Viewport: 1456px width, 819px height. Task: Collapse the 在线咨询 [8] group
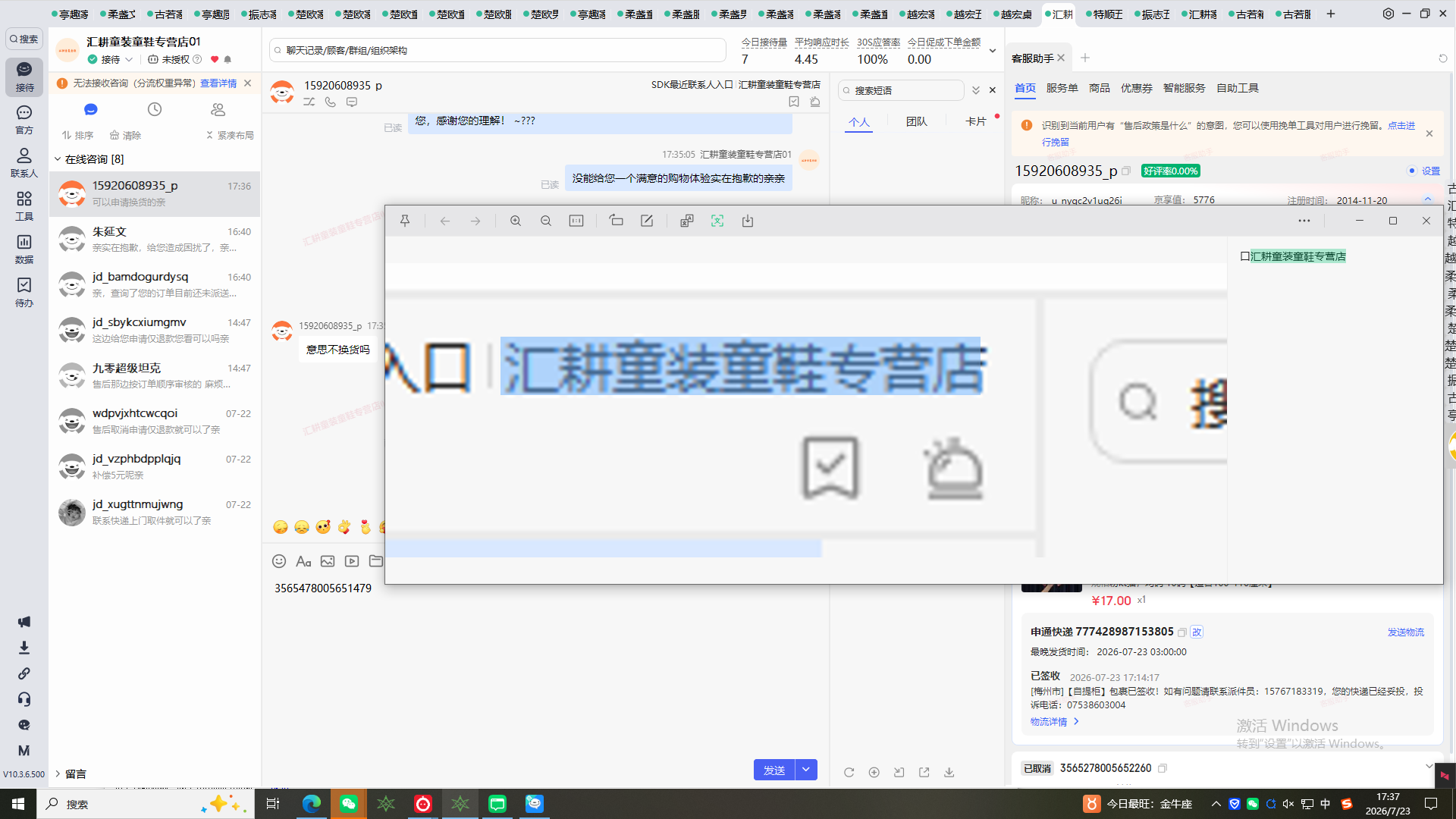click(x=58, y=159)
